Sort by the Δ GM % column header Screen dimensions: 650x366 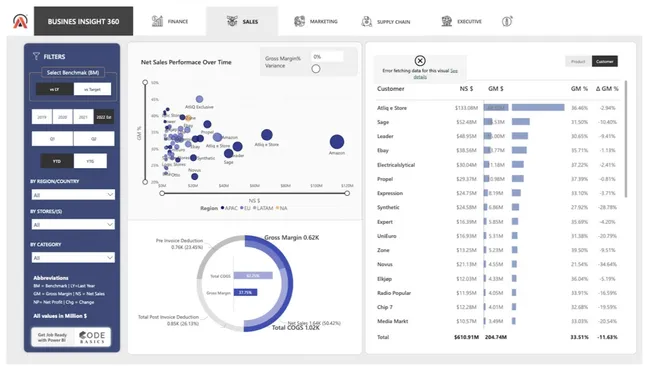click(x=607, y=89)
